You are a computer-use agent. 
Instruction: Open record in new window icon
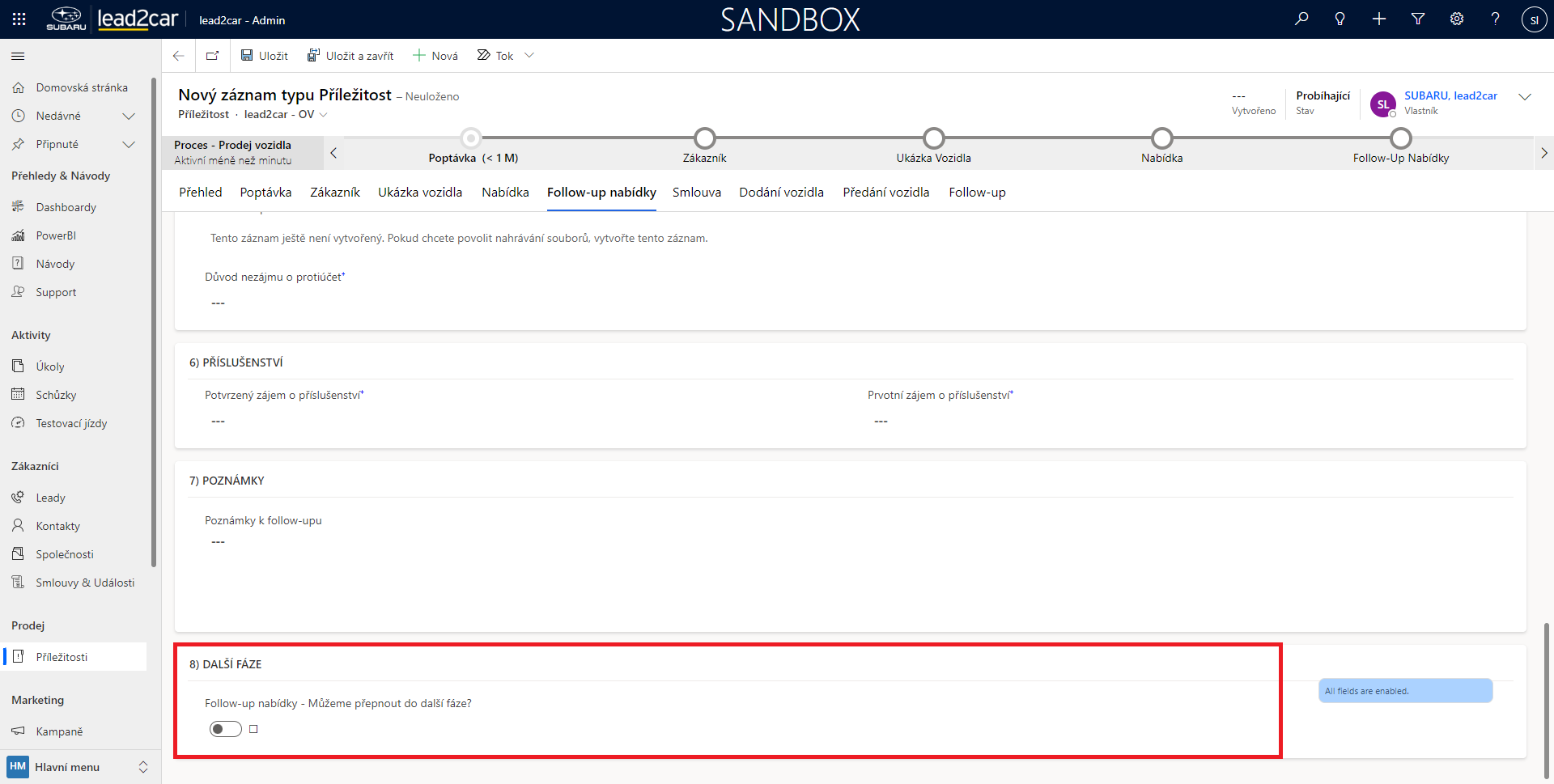[213, 56]
